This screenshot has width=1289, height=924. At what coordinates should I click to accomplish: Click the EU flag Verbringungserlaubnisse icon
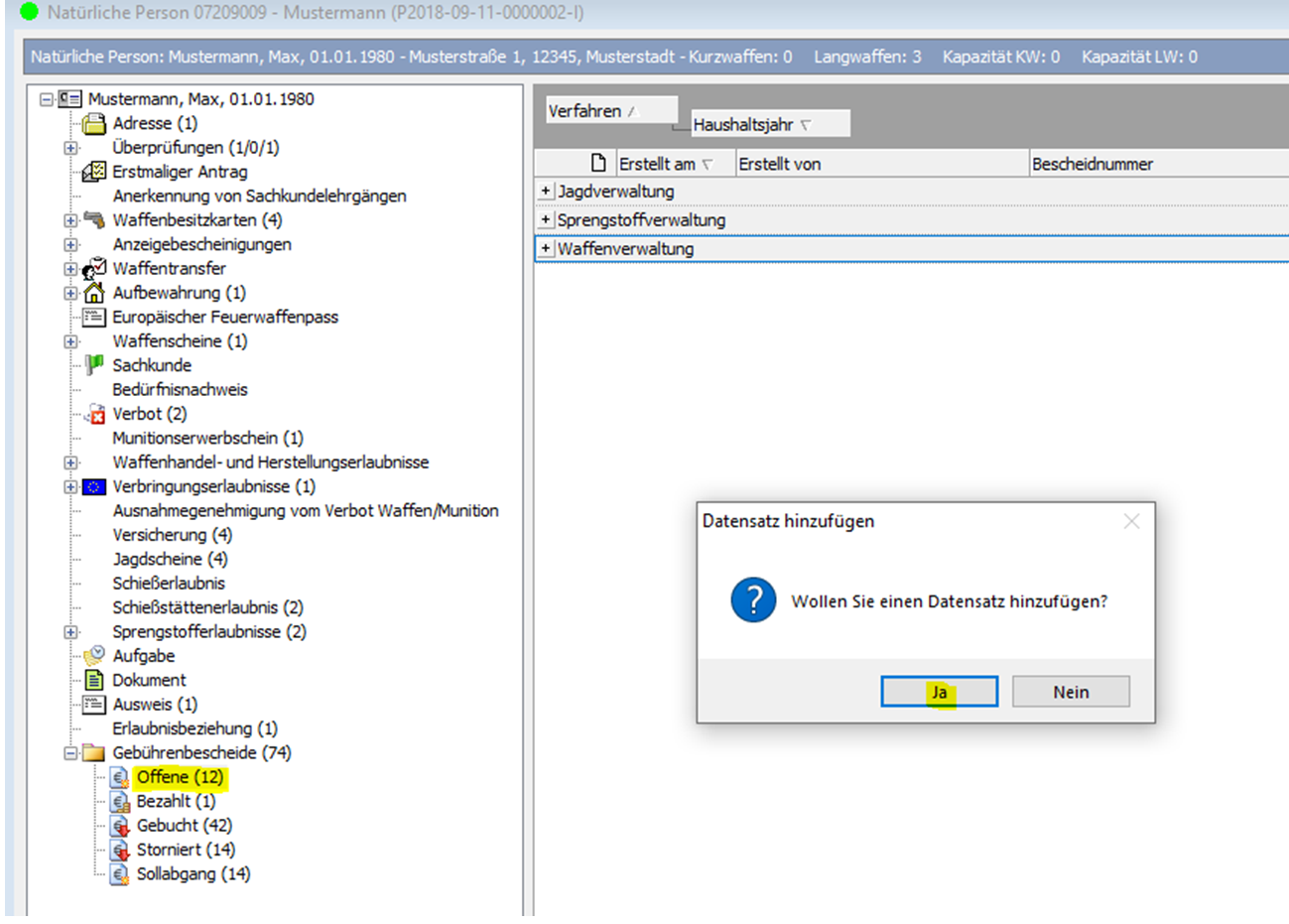[94, 487]
